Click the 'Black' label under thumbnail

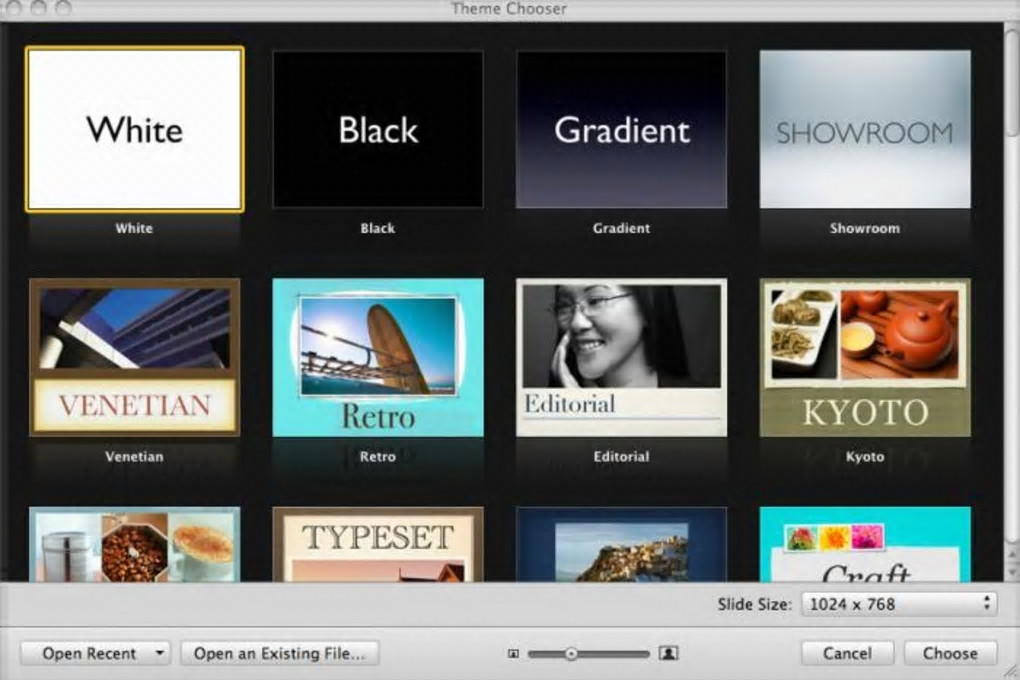[x=378, y=228]
